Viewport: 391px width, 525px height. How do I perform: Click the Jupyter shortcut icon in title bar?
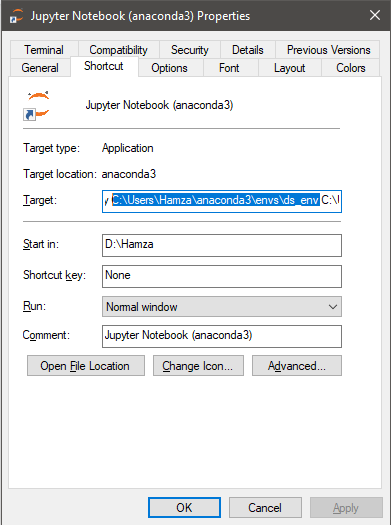coord(16,16)
